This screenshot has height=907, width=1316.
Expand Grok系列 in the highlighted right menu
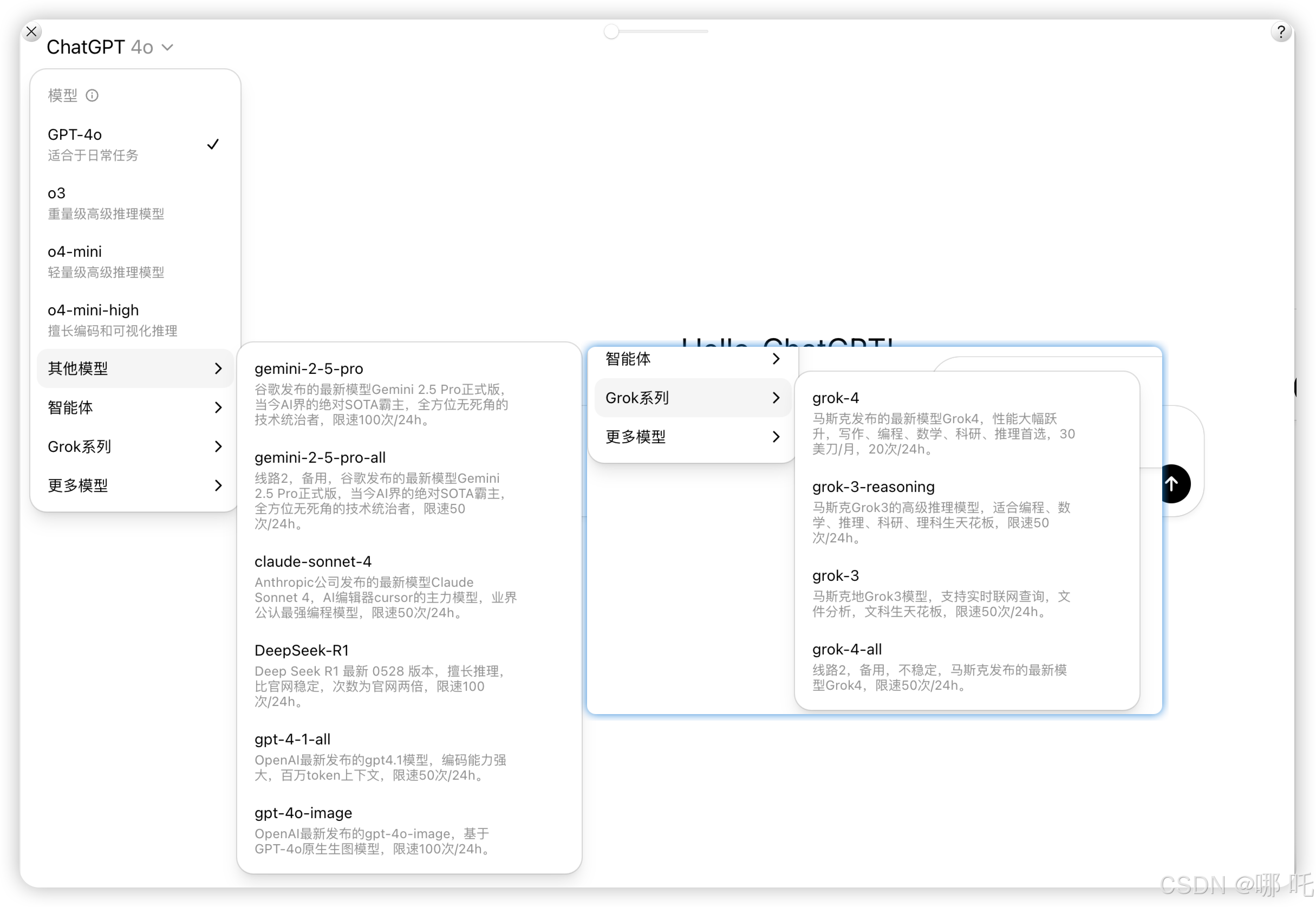click(x=693, y=398)
